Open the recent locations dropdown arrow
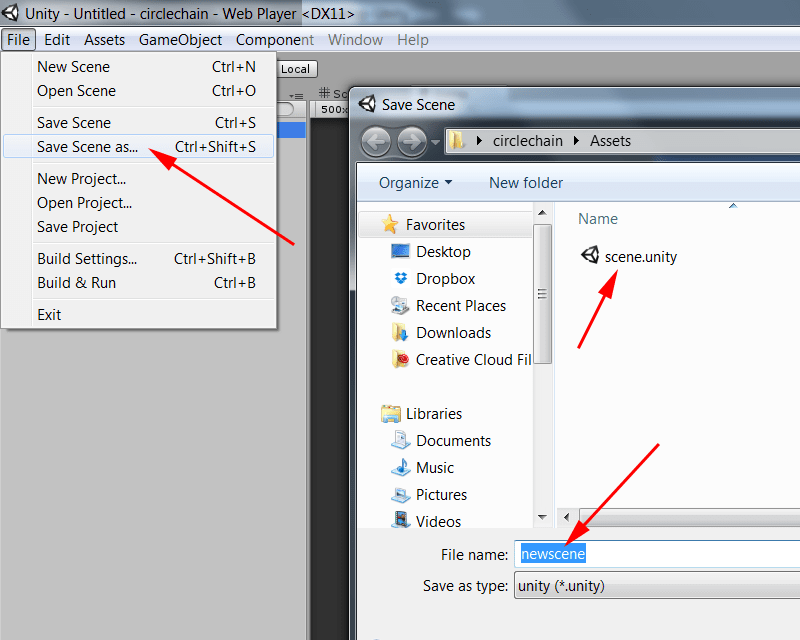800x640 pixels. pyautogui.click(x=435, y=142)
